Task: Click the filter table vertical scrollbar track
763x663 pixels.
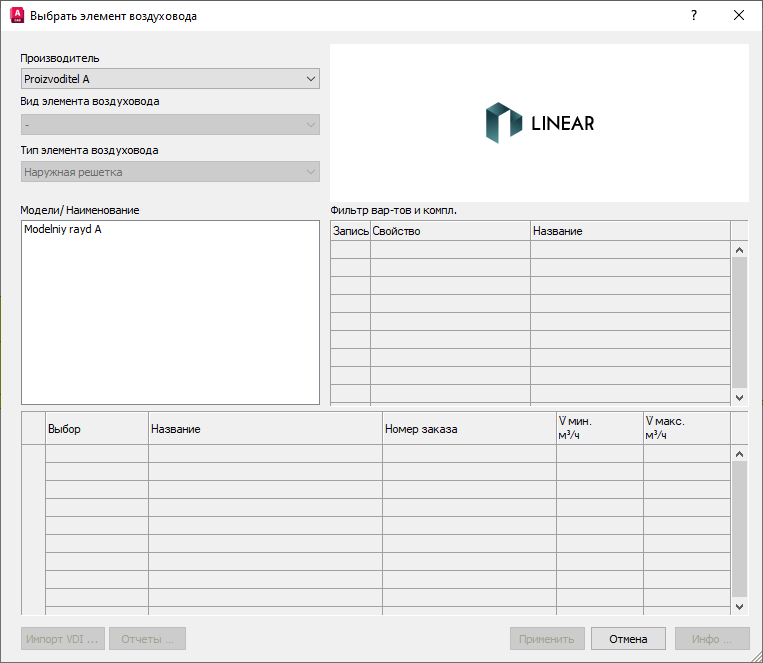Action: tap(740, 323)
